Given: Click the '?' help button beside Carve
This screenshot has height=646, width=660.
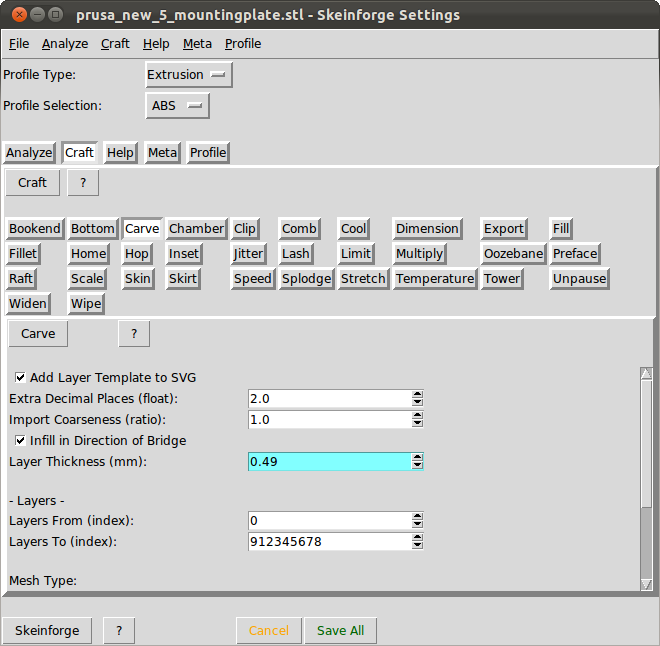Looking at the screenshot, I should (x=134, y=333).
